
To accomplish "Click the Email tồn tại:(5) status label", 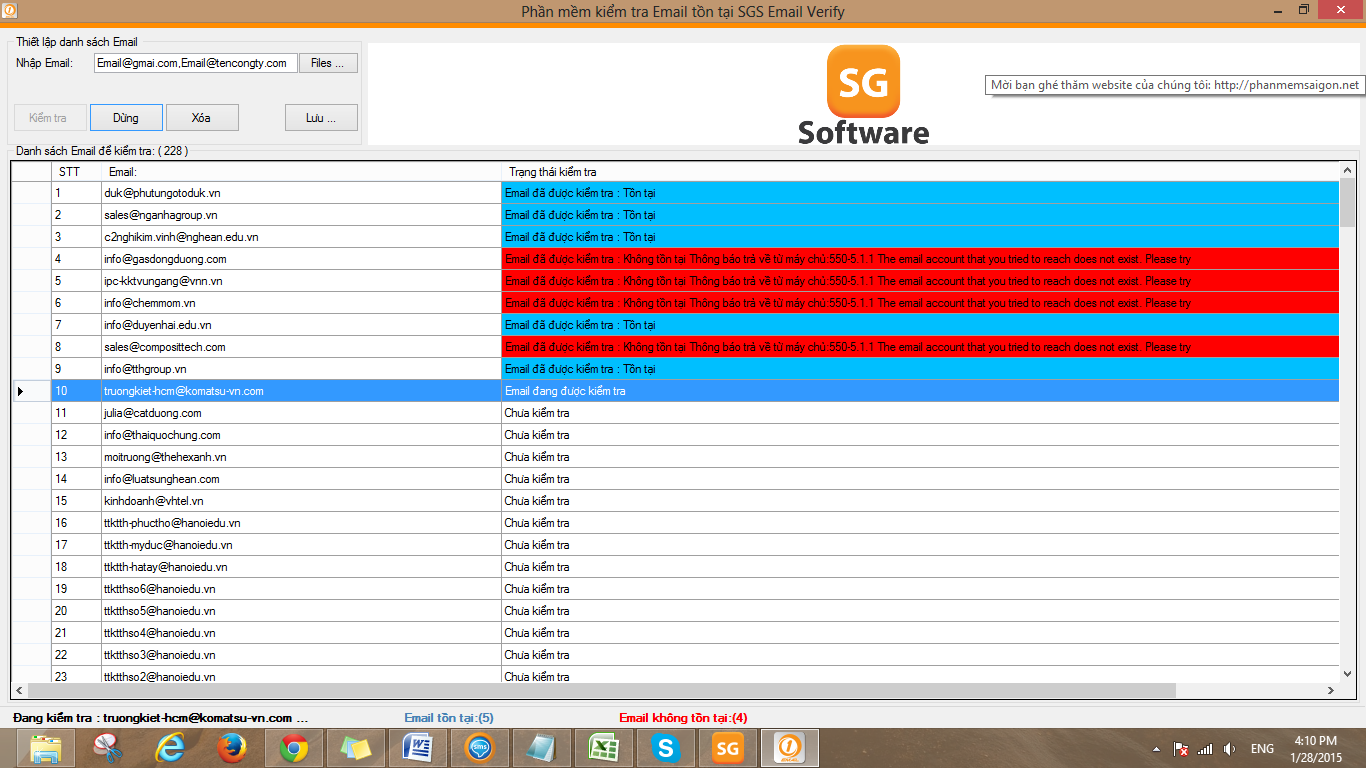I will pos(449,718).
